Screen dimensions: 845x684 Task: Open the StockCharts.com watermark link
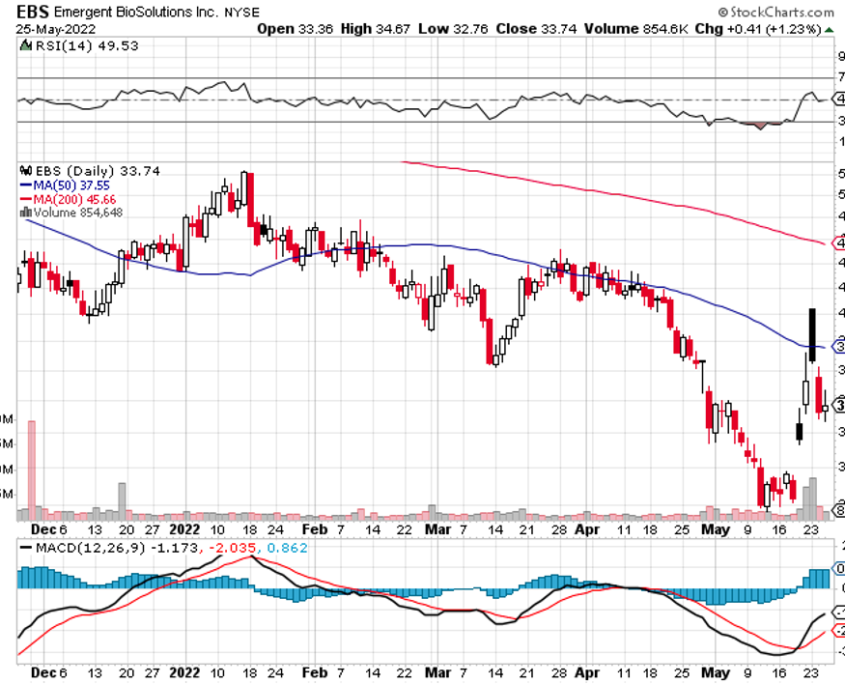[x=775, y=11]
